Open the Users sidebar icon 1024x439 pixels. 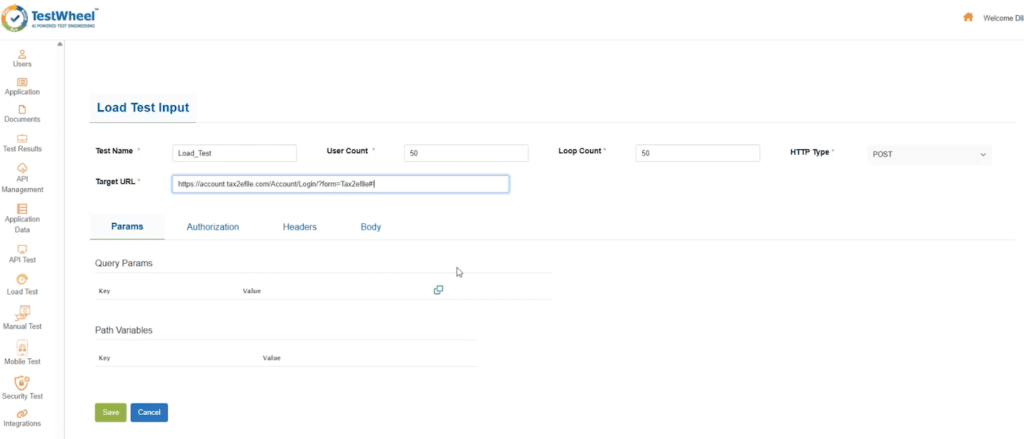click(x=22, y=53)
